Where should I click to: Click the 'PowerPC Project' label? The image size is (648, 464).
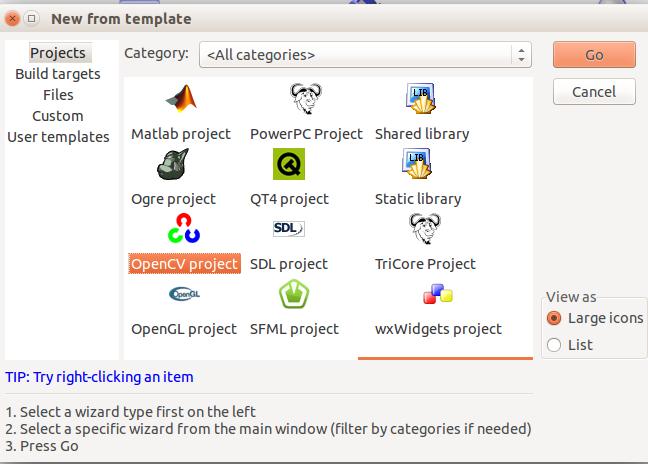[306, 134]
